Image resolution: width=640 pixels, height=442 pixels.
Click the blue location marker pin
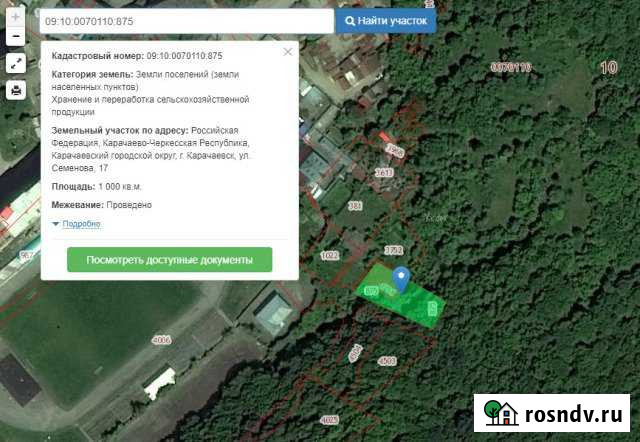401,278
